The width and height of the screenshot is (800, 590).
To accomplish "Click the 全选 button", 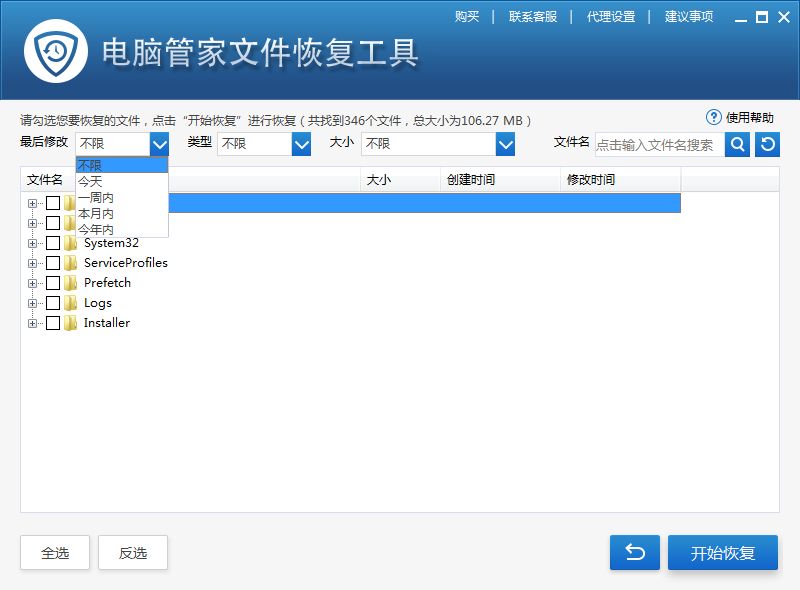I will (55, 552).
